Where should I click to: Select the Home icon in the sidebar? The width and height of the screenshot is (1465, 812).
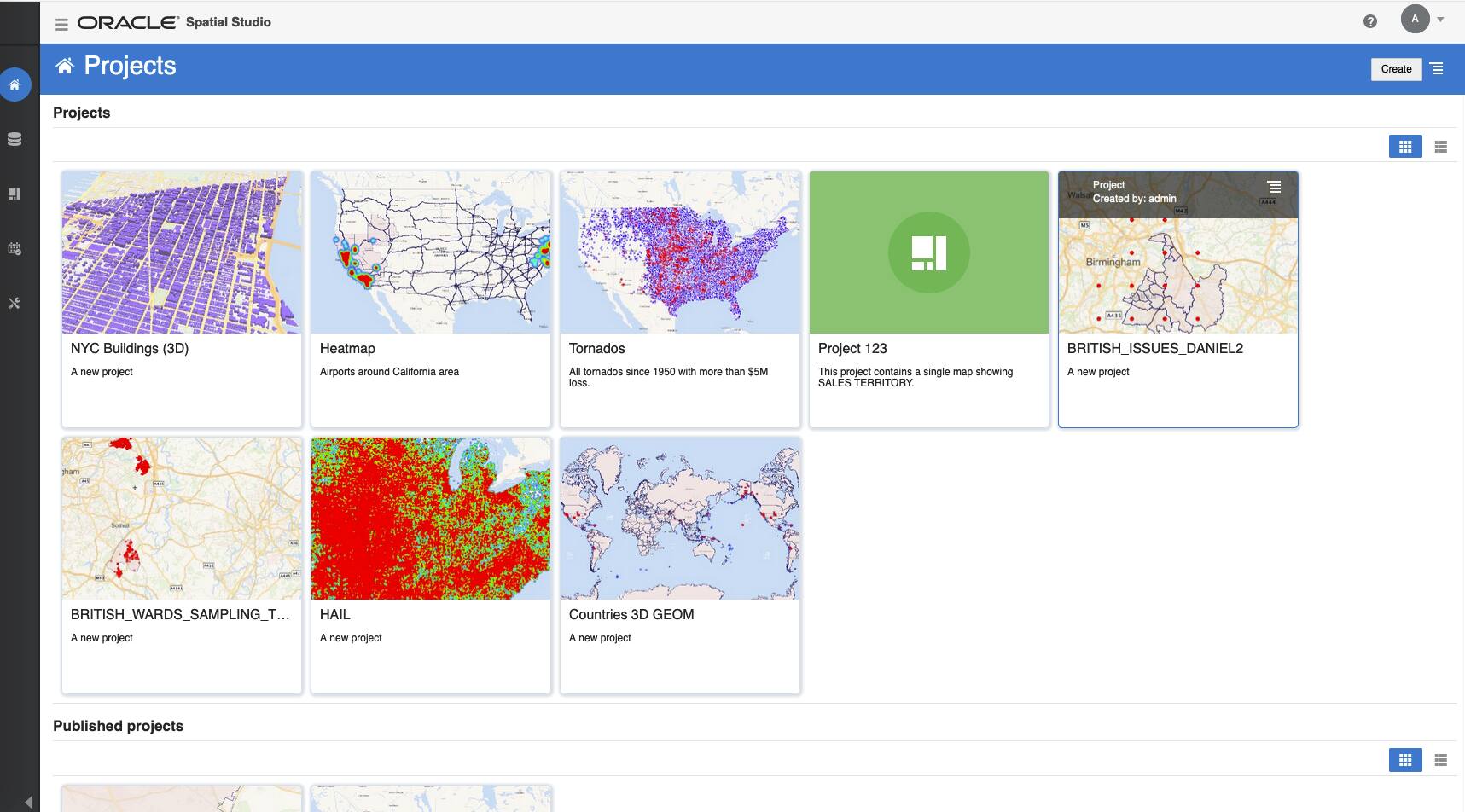[14, 84]
